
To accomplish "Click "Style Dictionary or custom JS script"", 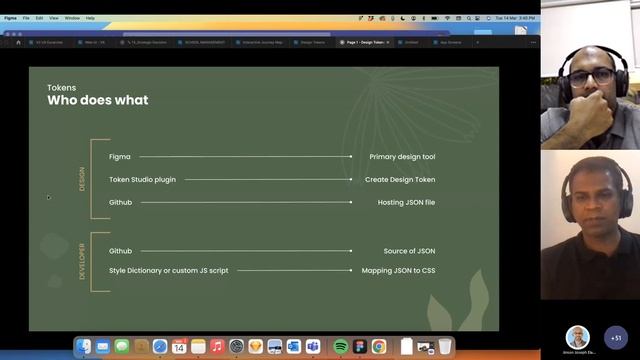I will [169, 271].
